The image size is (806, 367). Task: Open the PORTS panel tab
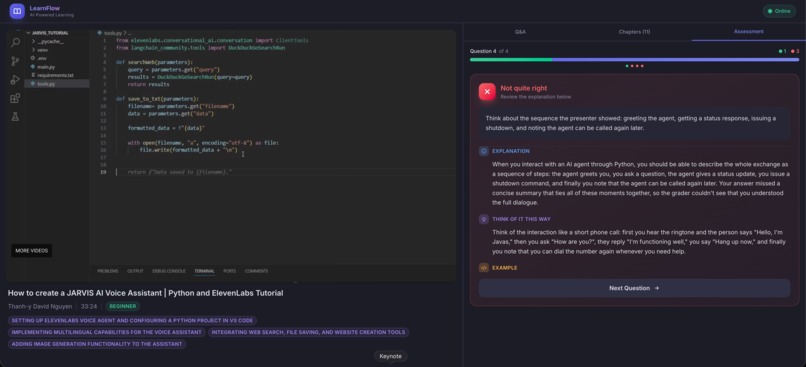pos(229,271)
